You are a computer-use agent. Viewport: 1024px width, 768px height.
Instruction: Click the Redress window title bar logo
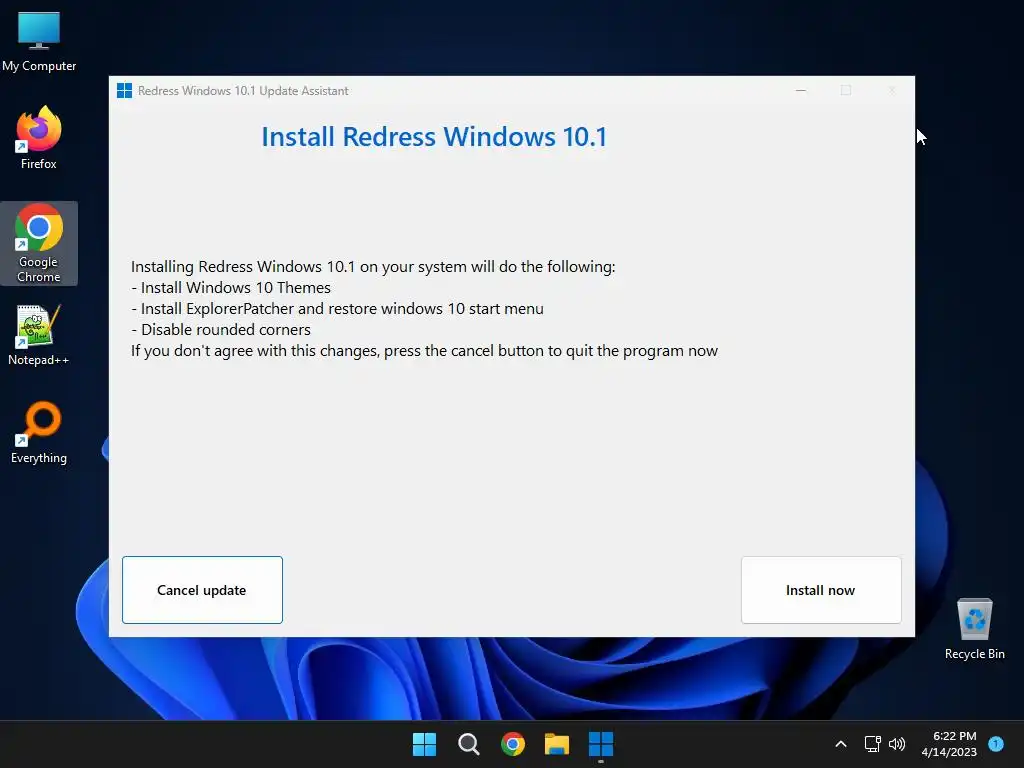[x=124, y=91]
